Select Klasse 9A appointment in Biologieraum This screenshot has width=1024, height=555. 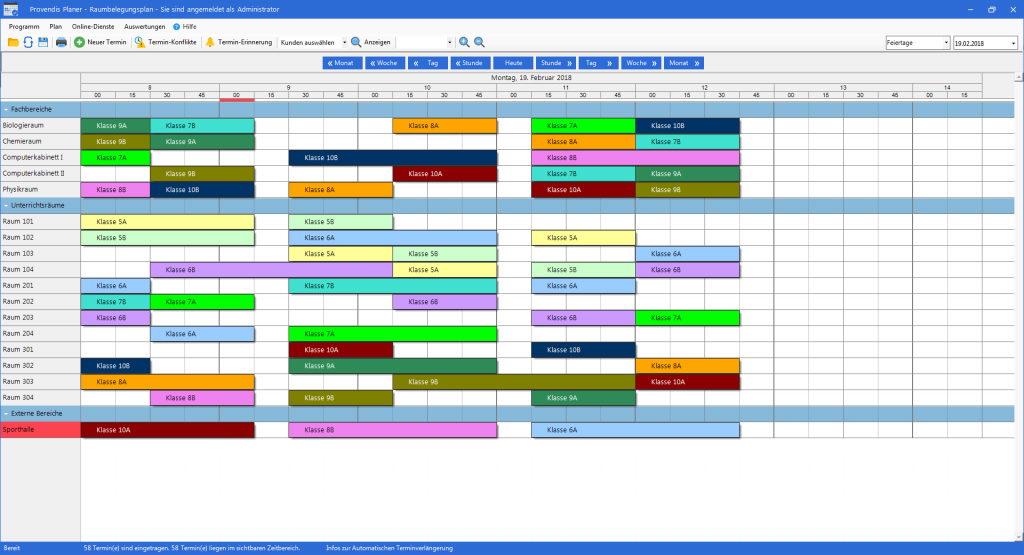116,125
